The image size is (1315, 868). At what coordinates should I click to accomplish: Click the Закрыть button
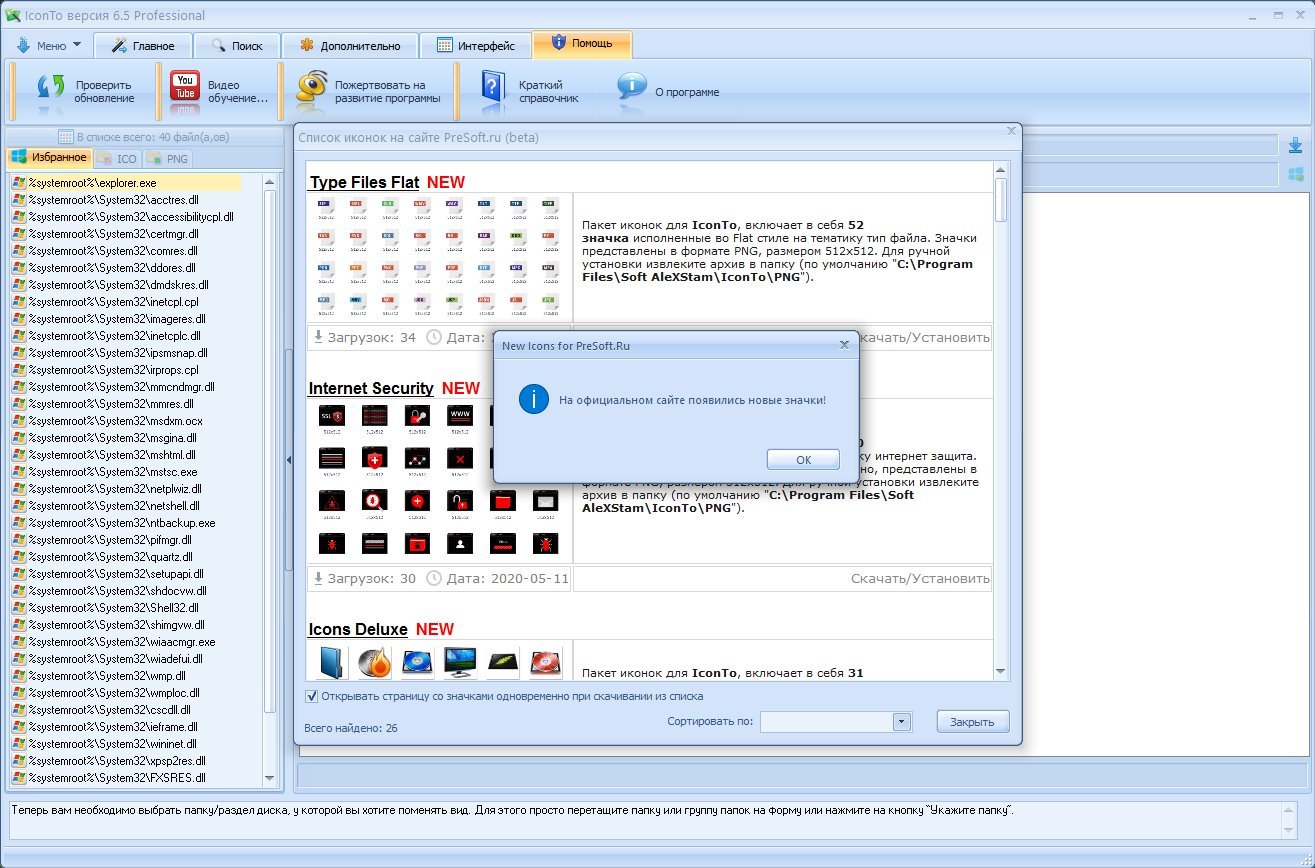[973, 721]
